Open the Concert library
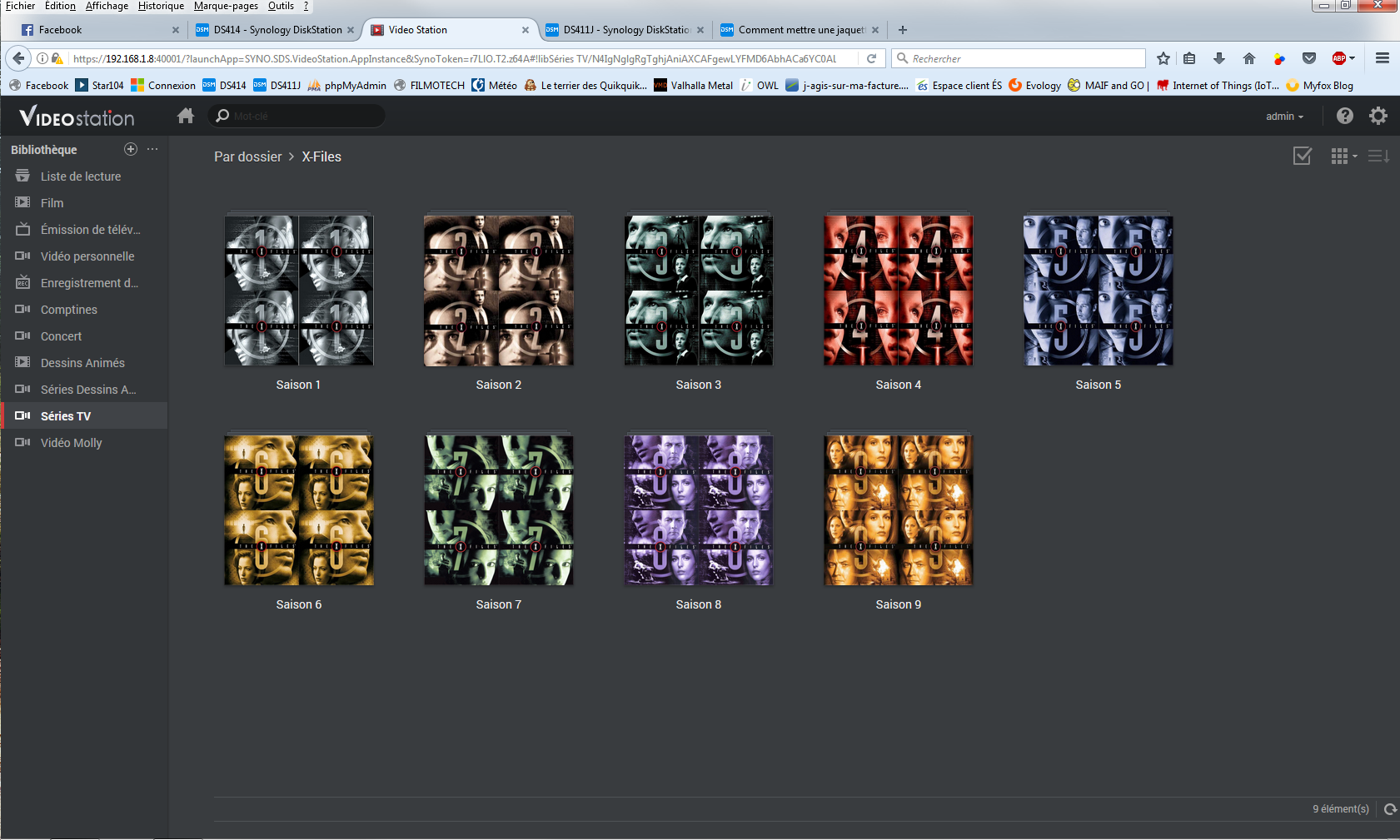Image resolution: width=1400 pixels, height=840 pixels. [x=84, y=336]
